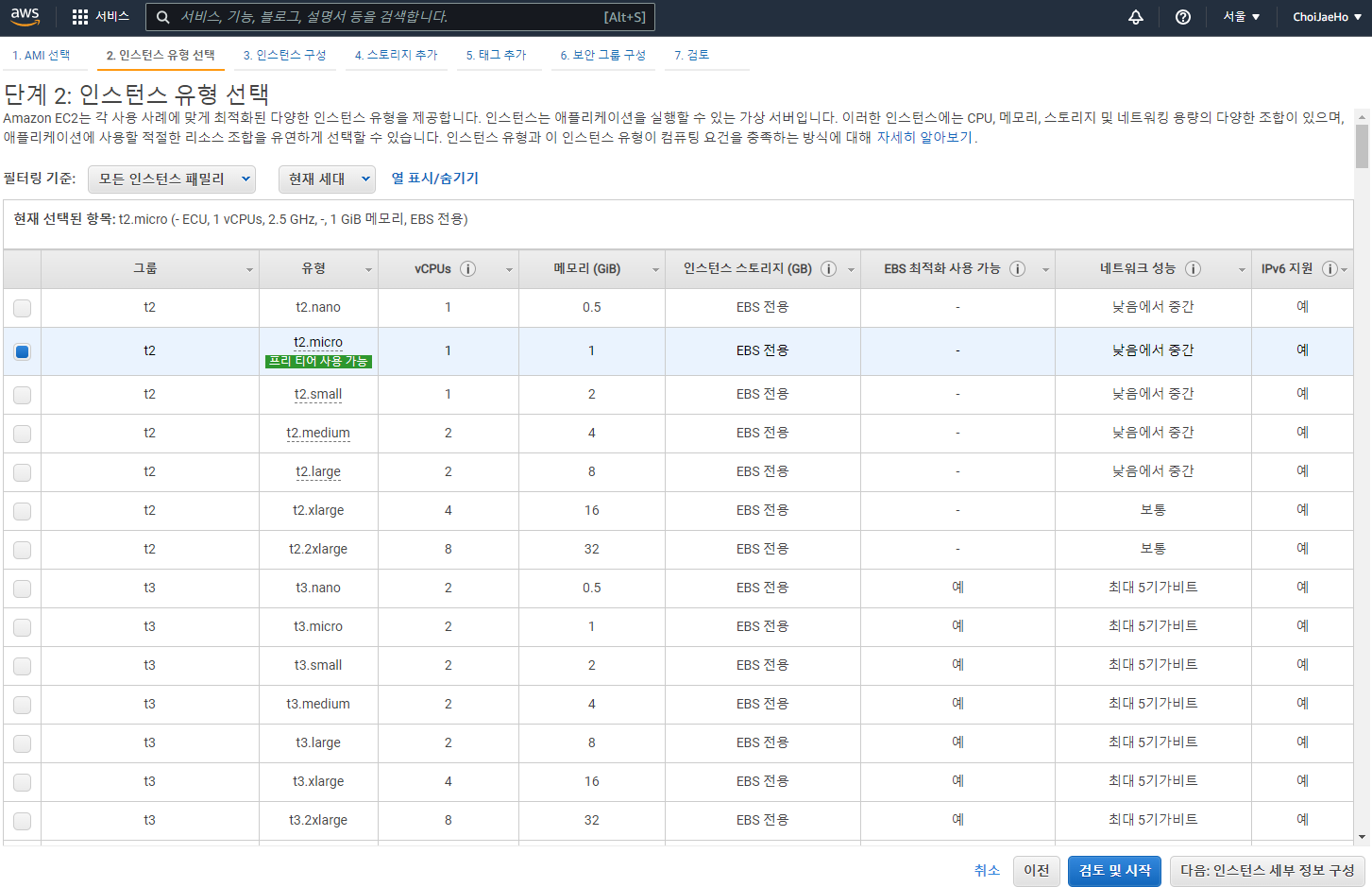Select the t2.small row checkbox
The image size is (1372, 887).
click(x=22, y=395)
